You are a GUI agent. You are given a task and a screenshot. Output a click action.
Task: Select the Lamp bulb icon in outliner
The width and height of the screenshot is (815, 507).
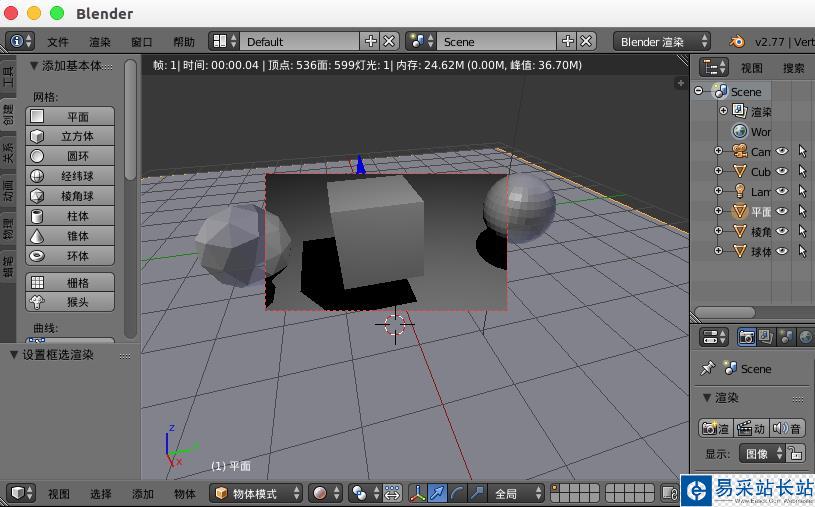(740, 191)
